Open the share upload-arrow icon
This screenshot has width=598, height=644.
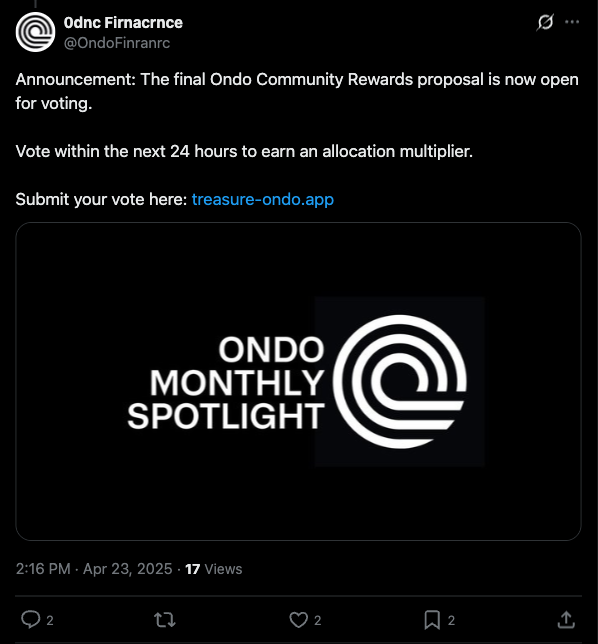(x=566, y=619)
